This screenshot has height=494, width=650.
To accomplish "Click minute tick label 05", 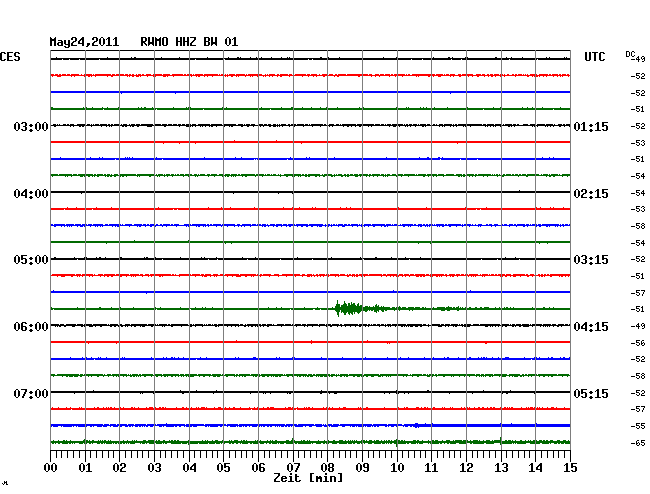I will pos(223,467).
